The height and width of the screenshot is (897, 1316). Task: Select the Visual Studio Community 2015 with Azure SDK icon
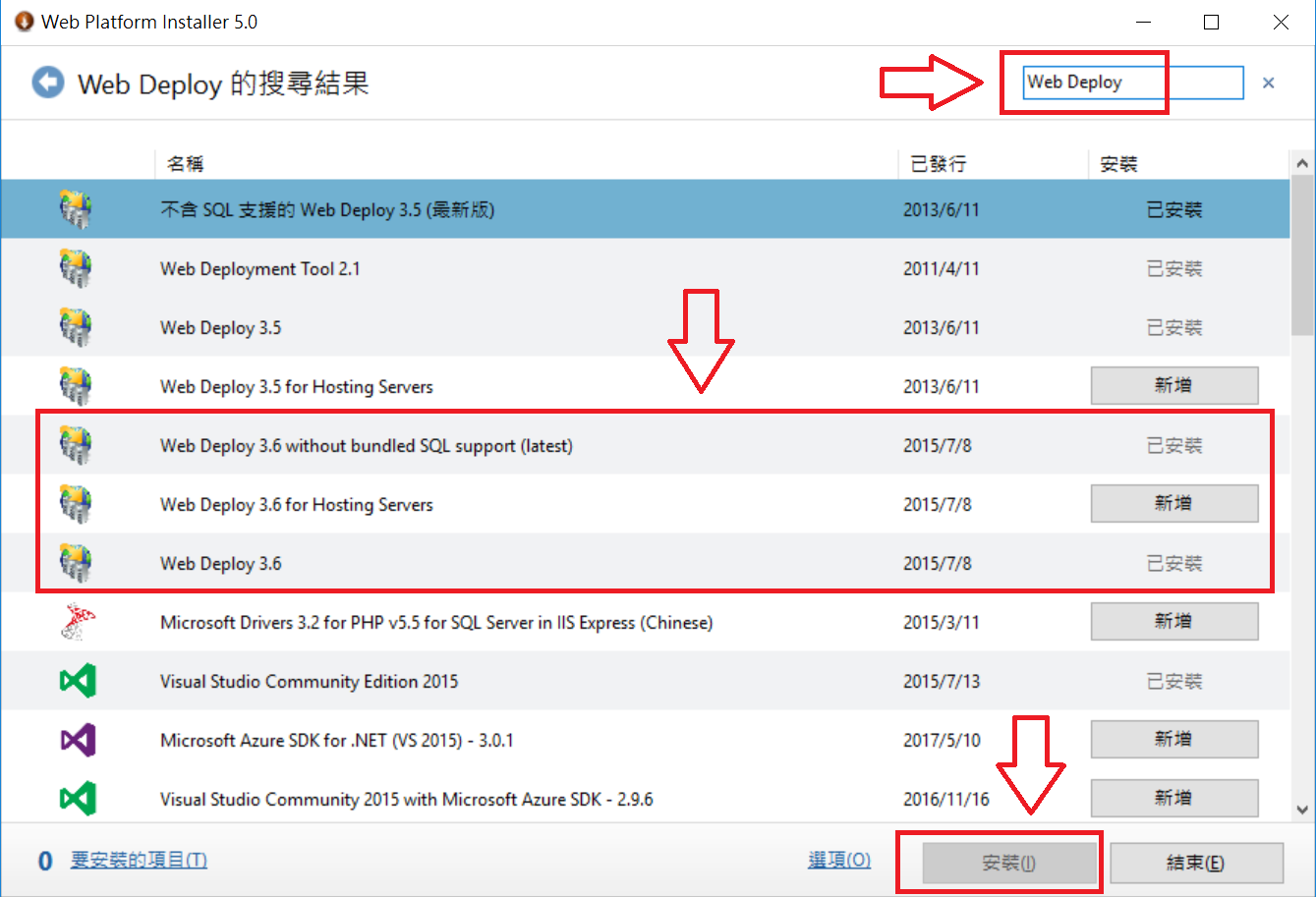click(x=77, y=799)
